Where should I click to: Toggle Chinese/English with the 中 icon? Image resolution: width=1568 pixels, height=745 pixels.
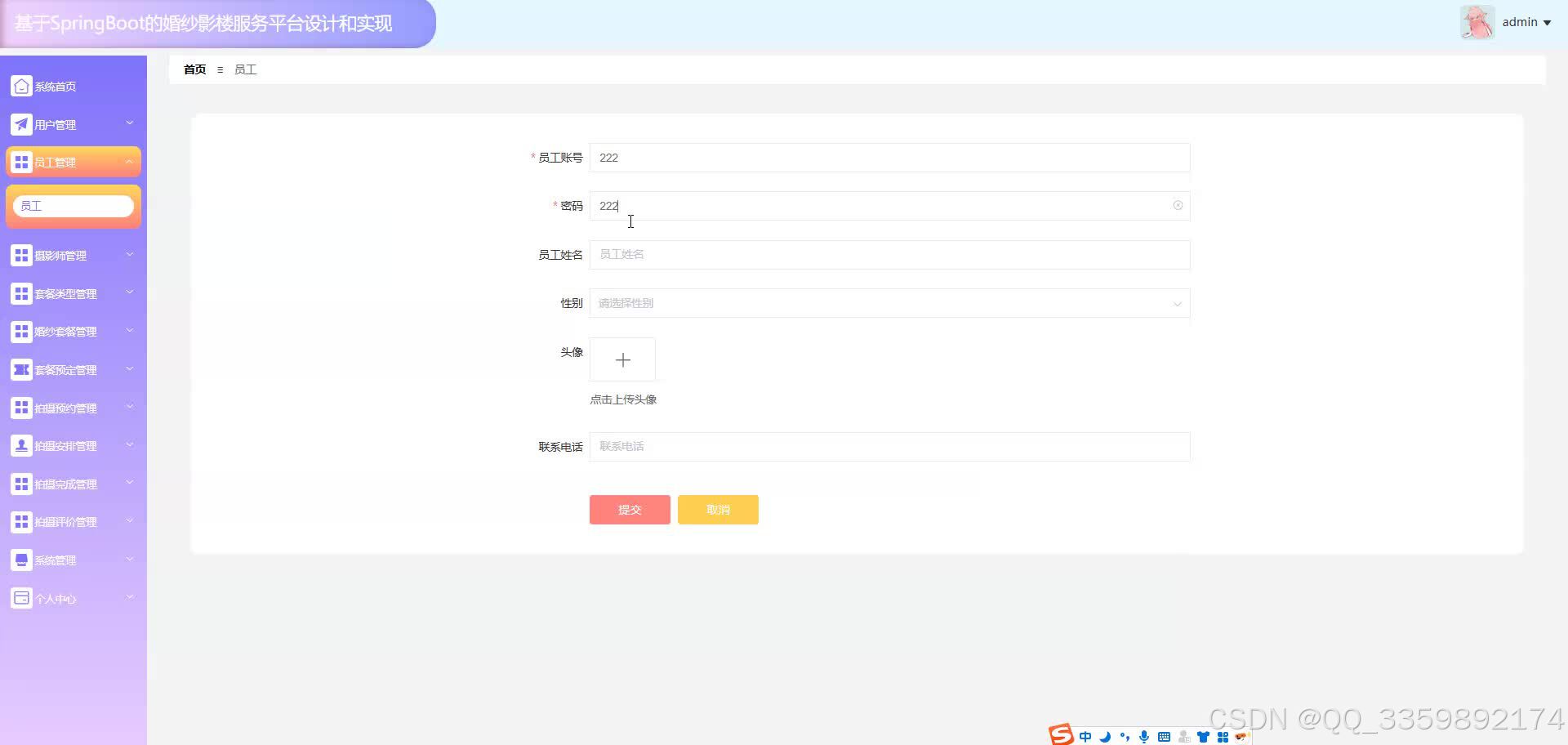click(1085, 736)
